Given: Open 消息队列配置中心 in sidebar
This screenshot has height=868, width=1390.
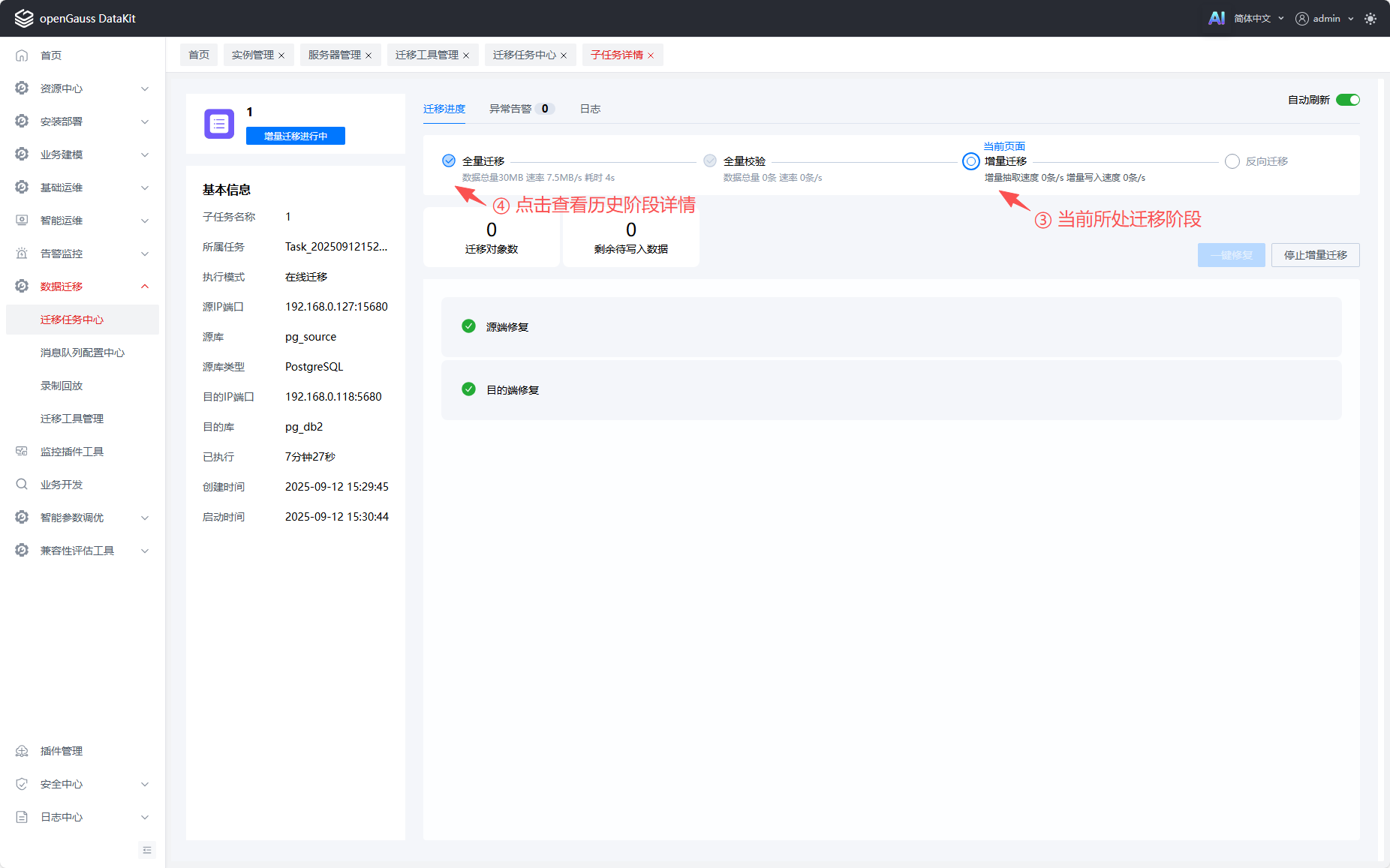Looking at the screenshot, I should click(x=83, y=353).
